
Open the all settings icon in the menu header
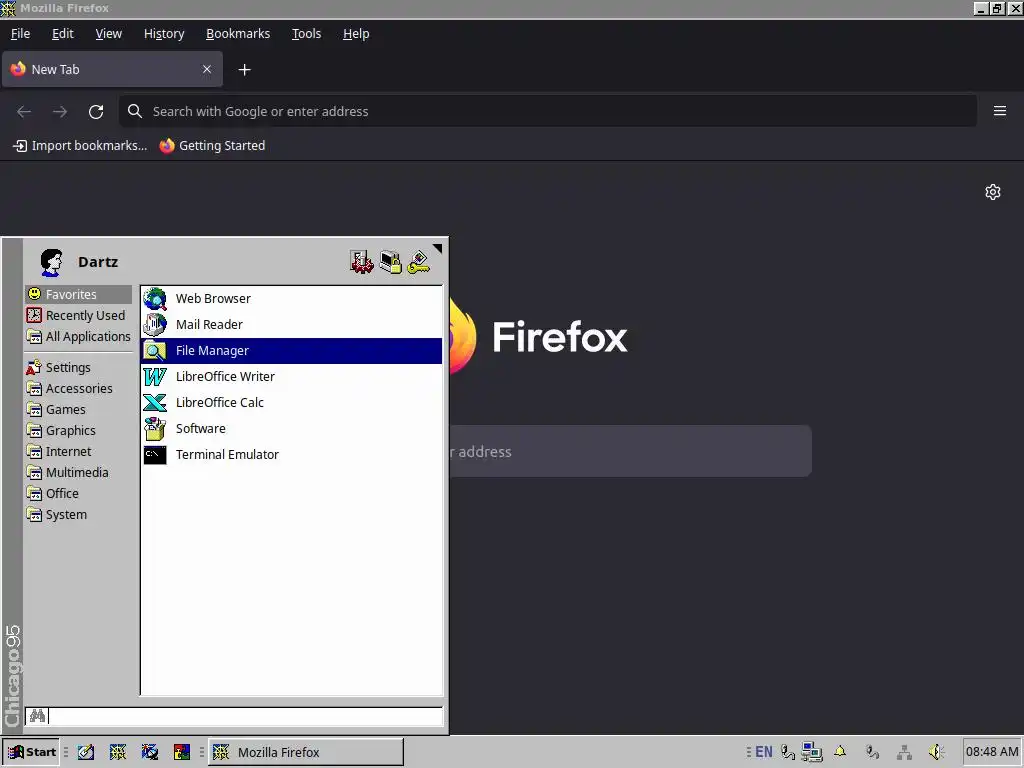pyautogui.click(x=361, y=262)
